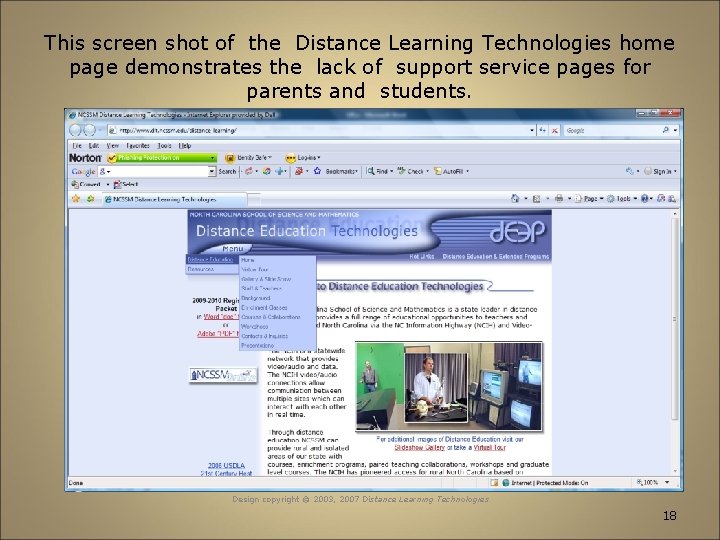Open the File menu

tap(77, 146)
